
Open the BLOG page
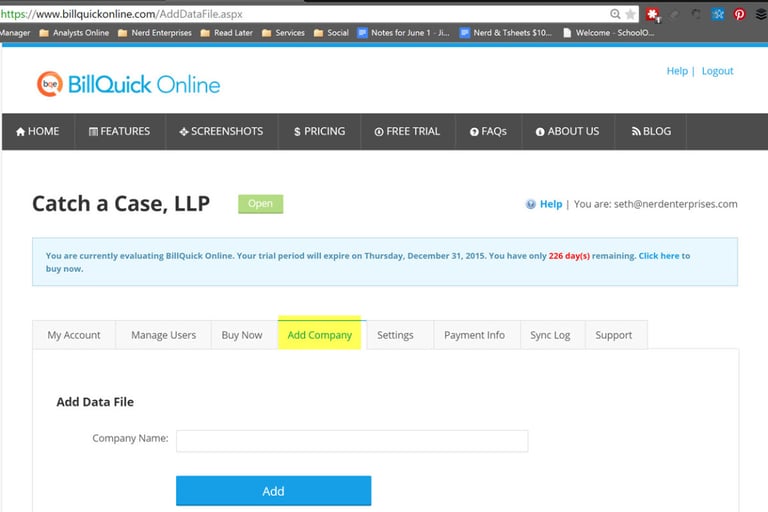tap(651, 131)
